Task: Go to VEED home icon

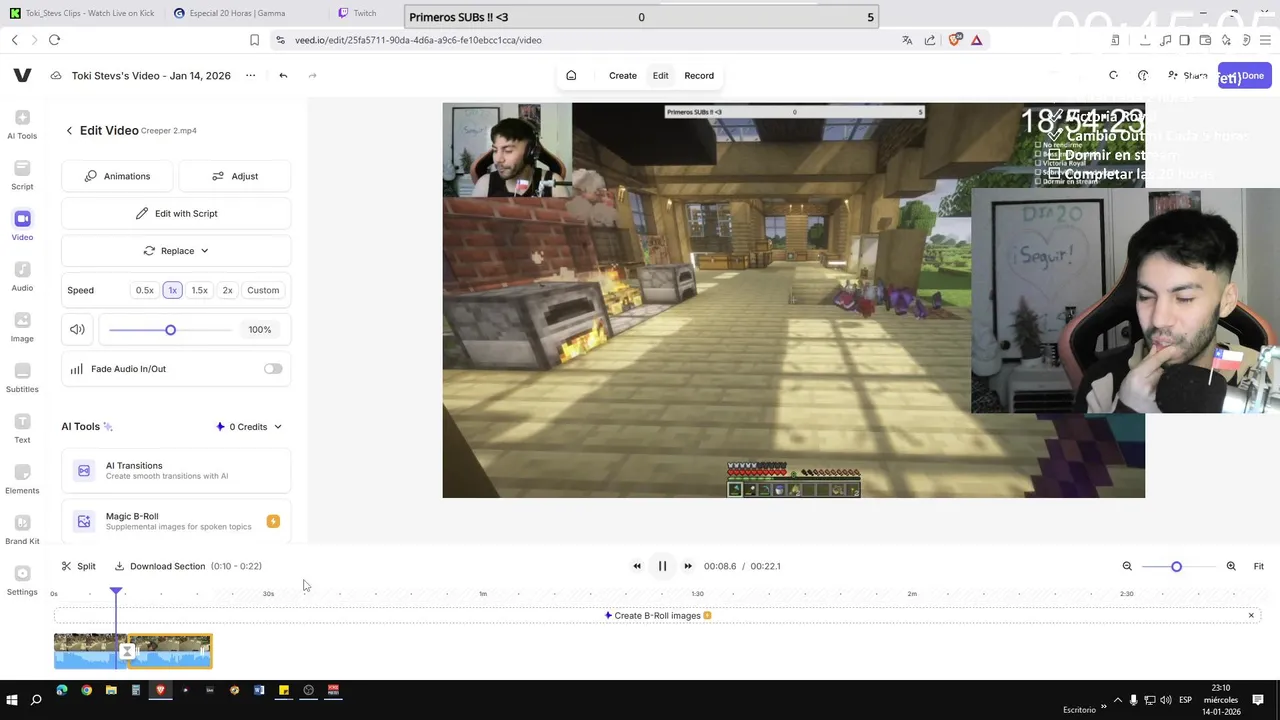Action: click(x=571, y=76)
